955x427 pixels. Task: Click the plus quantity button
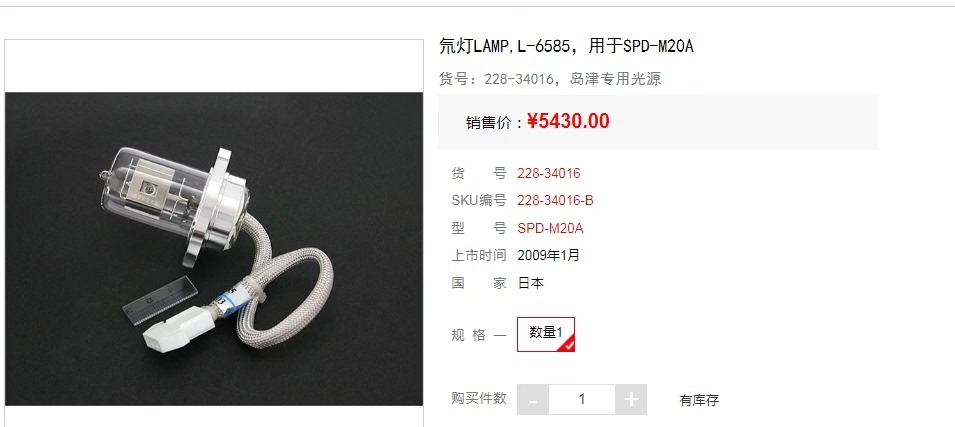(631, 400)
